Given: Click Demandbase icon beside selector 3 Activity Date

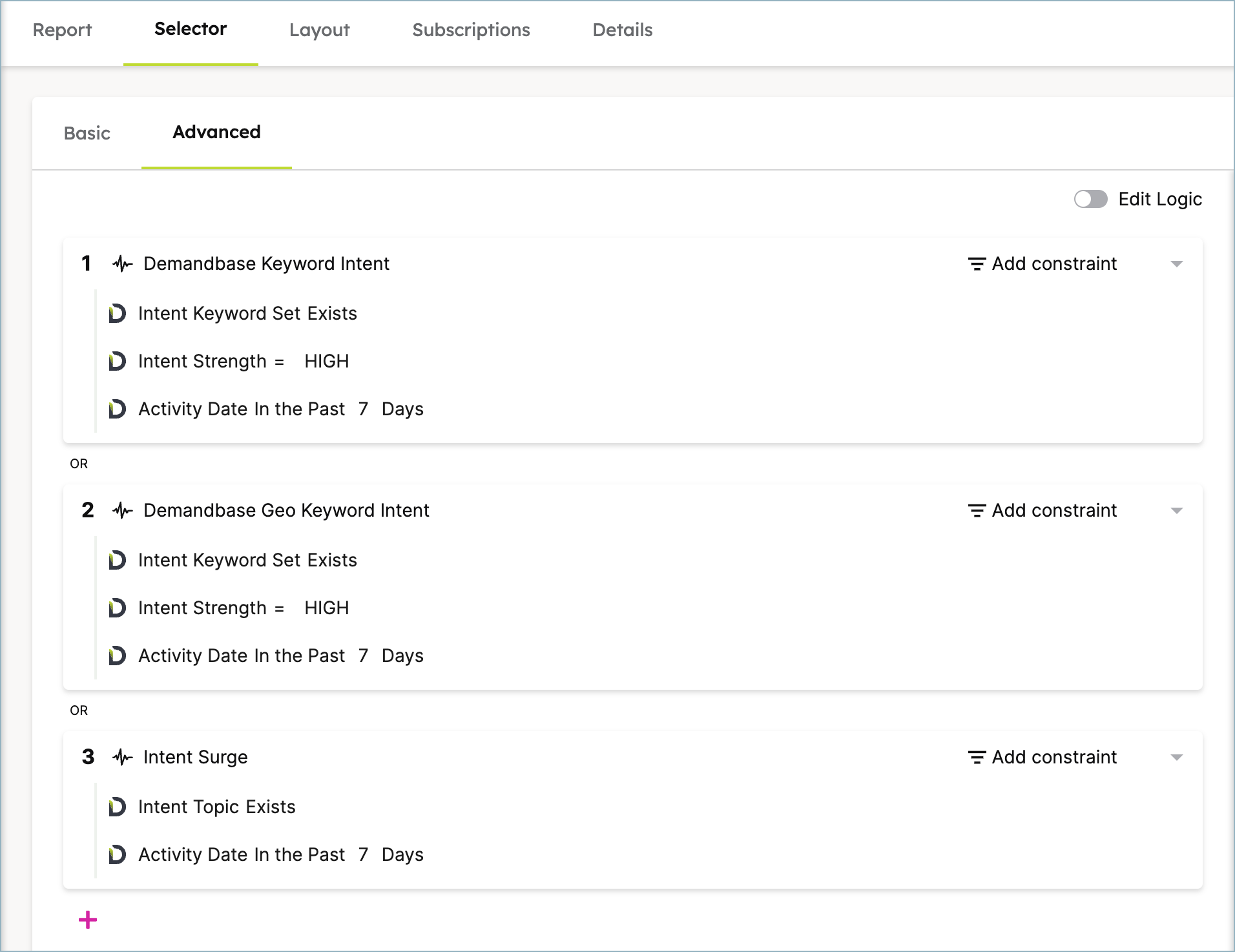Looking at the screenshot, I should click(x=117, y=854).
